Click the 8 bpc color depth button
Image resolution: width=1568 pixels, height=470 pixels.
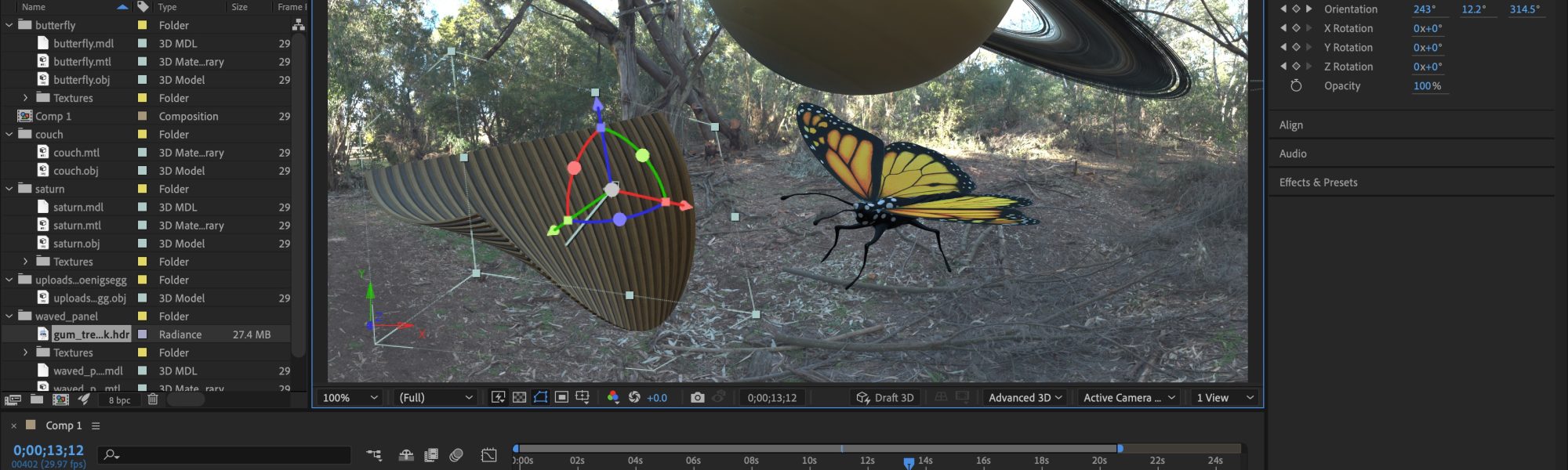120,400
